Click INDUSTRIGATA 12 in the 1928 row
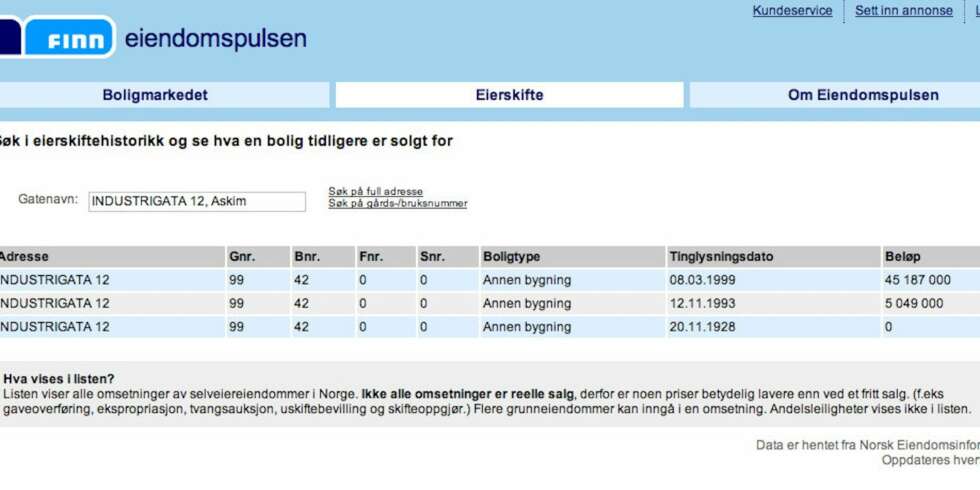980x490 pixels. (54, 327)
